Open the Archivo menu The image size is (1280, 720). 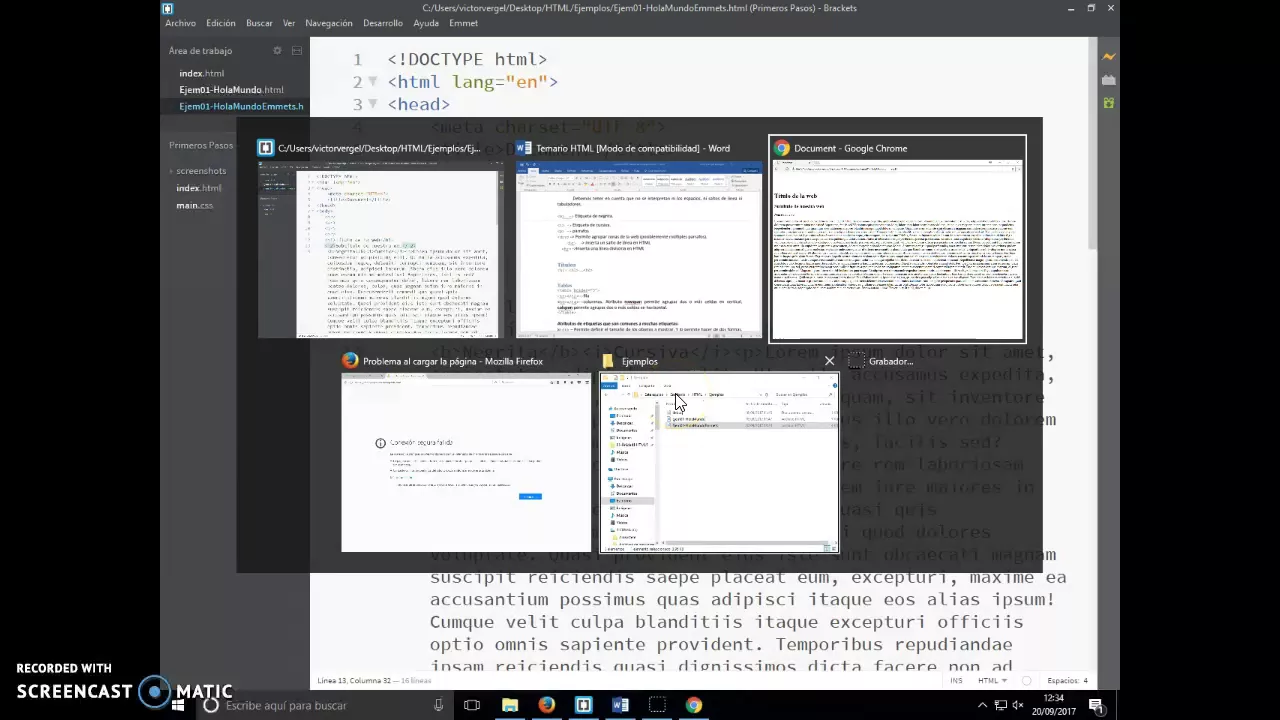(x=181, y=23)
